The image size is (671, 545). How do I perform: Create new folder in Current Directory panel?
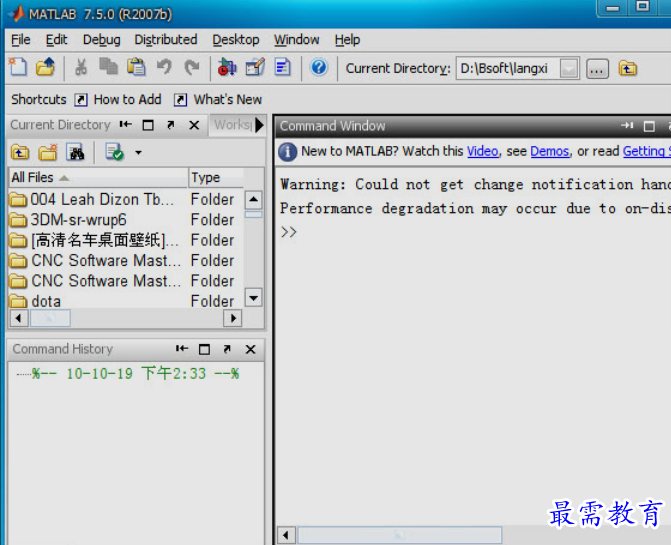(x=48, y=152)
